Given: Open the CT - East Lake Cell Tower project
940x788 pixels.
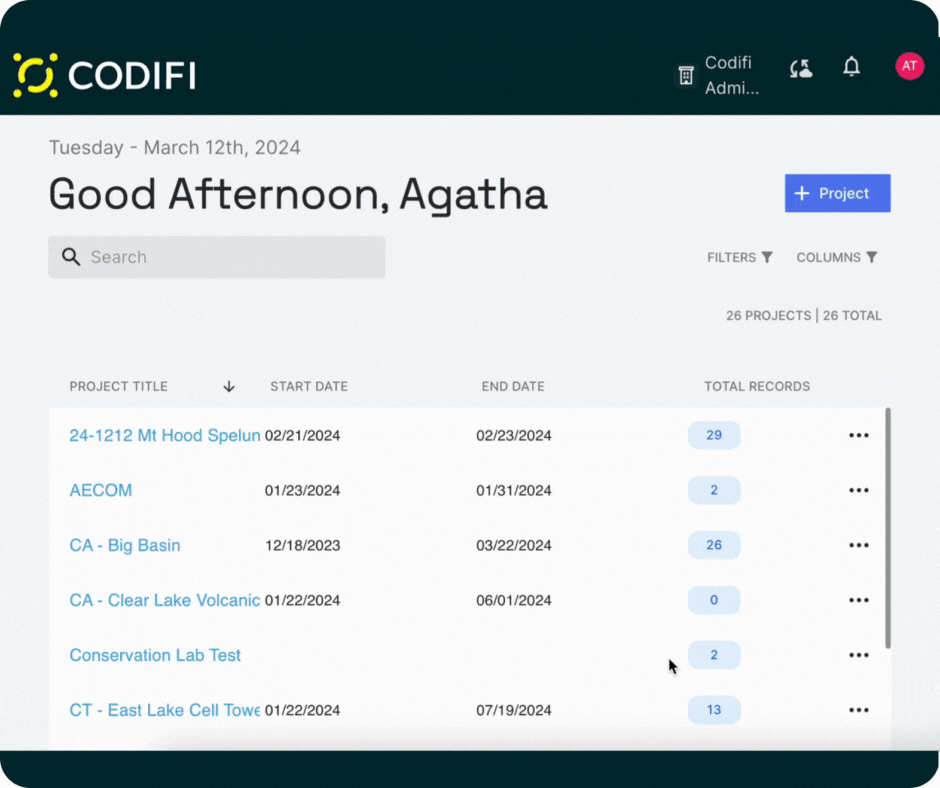Looking at the screenshot, I should 165,710.
